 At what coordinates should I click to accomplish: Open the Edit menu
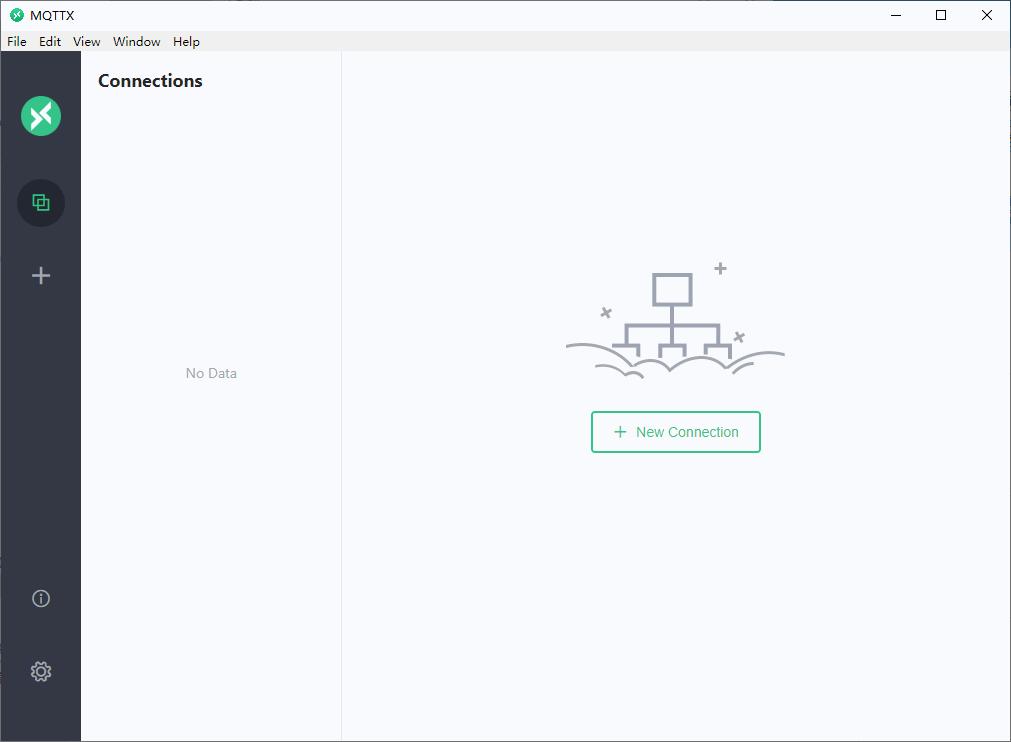(50, 42)
